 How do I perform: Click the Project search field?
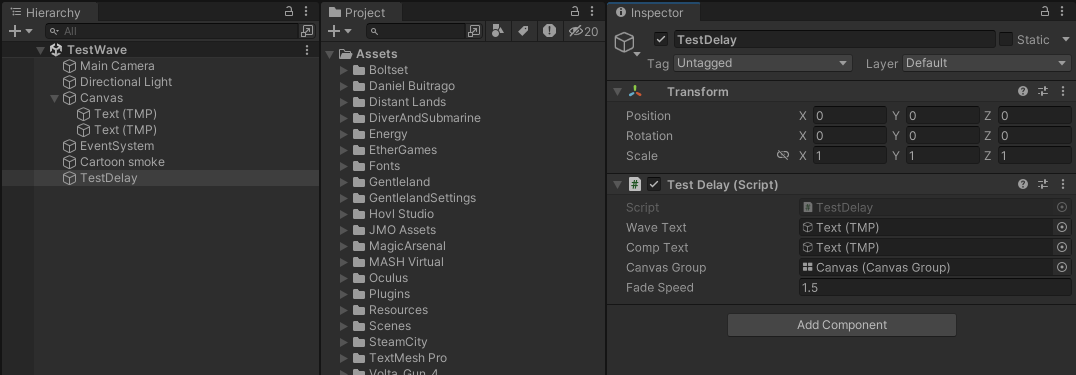coord(416,31)
